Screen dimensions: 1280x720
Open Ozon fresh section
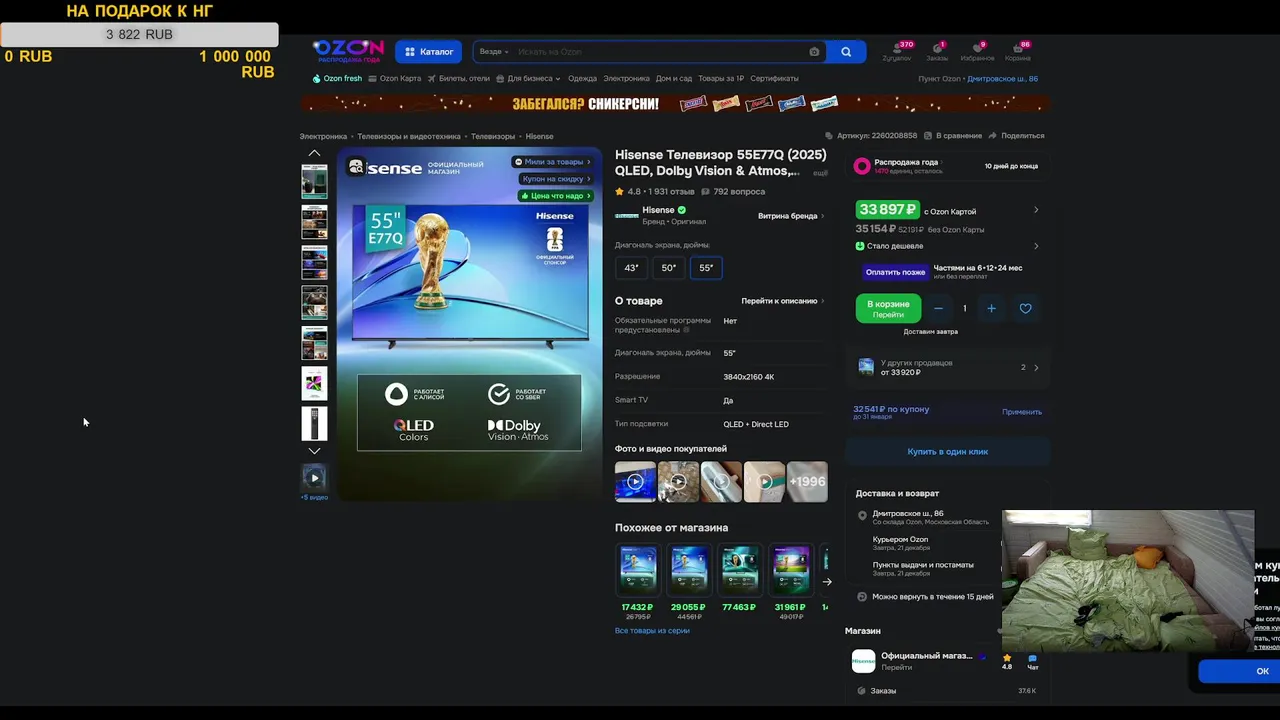pos(337,78)
